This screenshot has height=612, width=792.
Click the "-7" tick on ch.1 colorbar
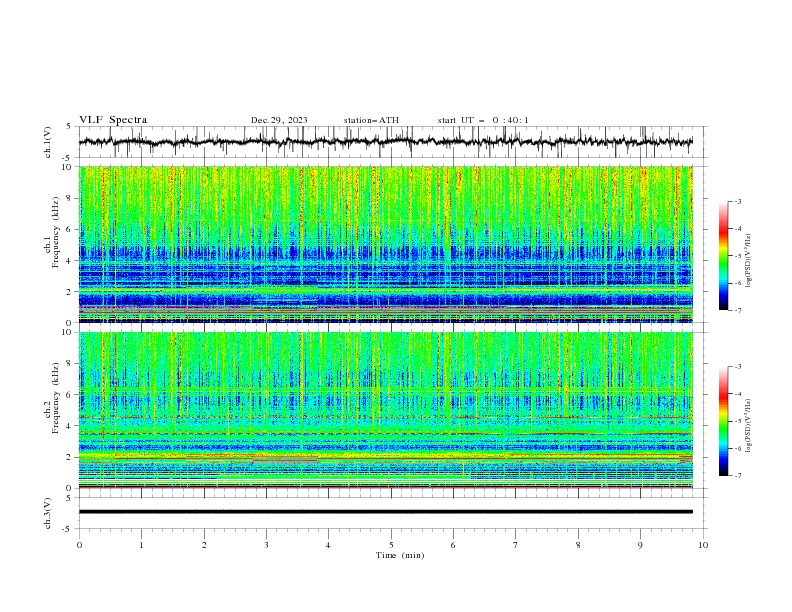(737, 311)
